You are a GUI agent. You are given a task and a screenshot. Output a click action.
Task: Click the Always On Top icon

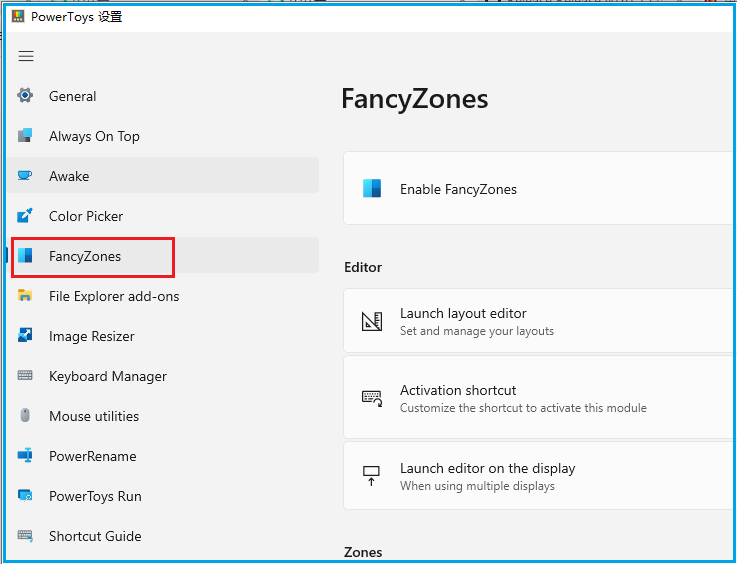(x=25, y=136)
